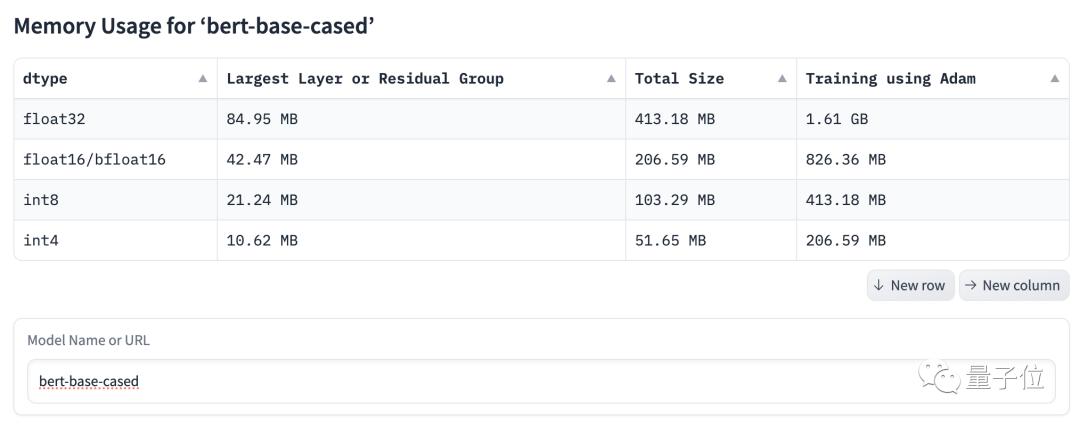1080x425 pixels.
Task: Select the 10.62 MB largest layer cell
Action: pyautogui.click(x=262, y=240)
